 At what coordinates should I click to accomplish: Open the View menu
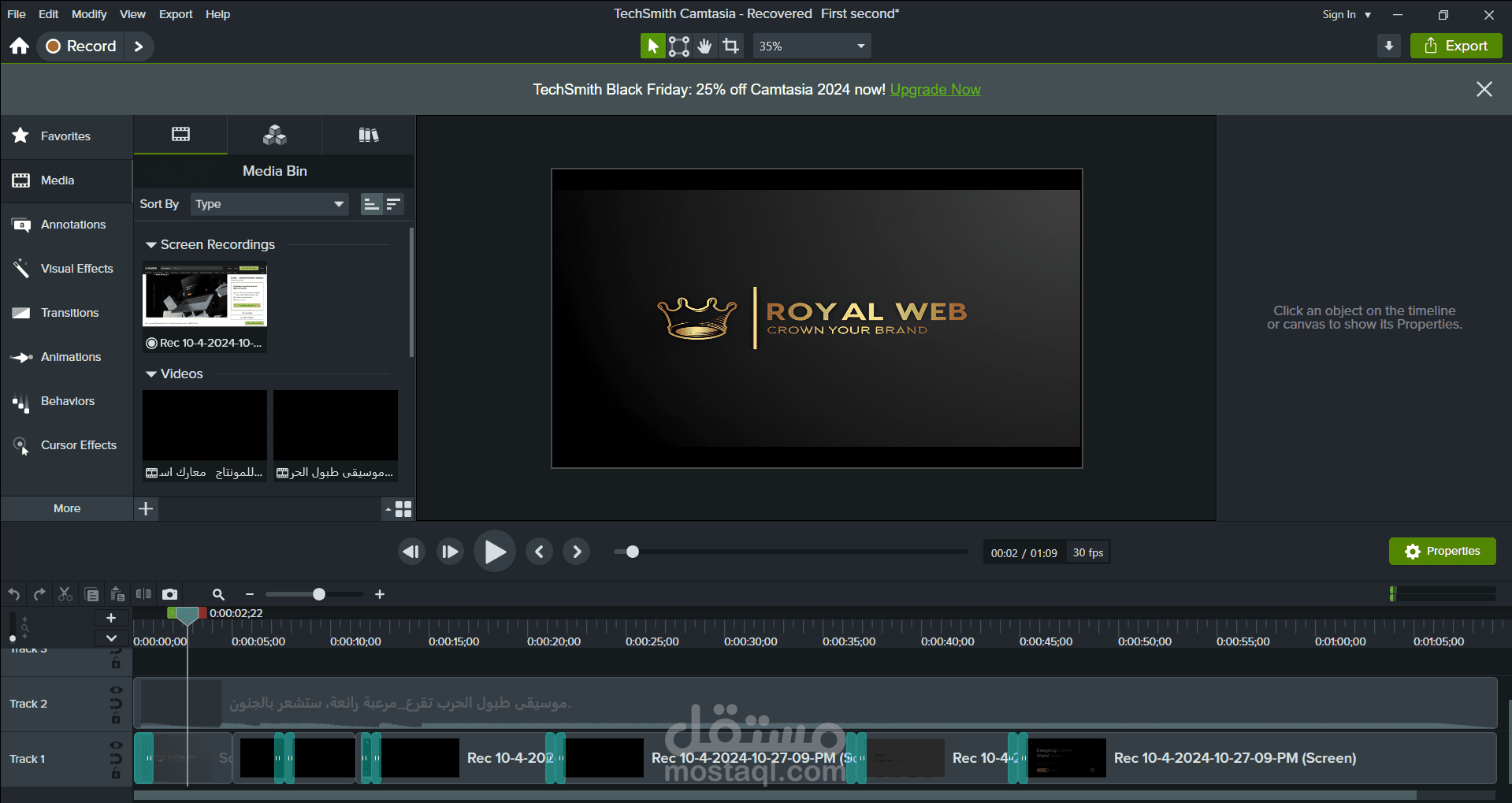pyautogui.click(x=132, y=14)
